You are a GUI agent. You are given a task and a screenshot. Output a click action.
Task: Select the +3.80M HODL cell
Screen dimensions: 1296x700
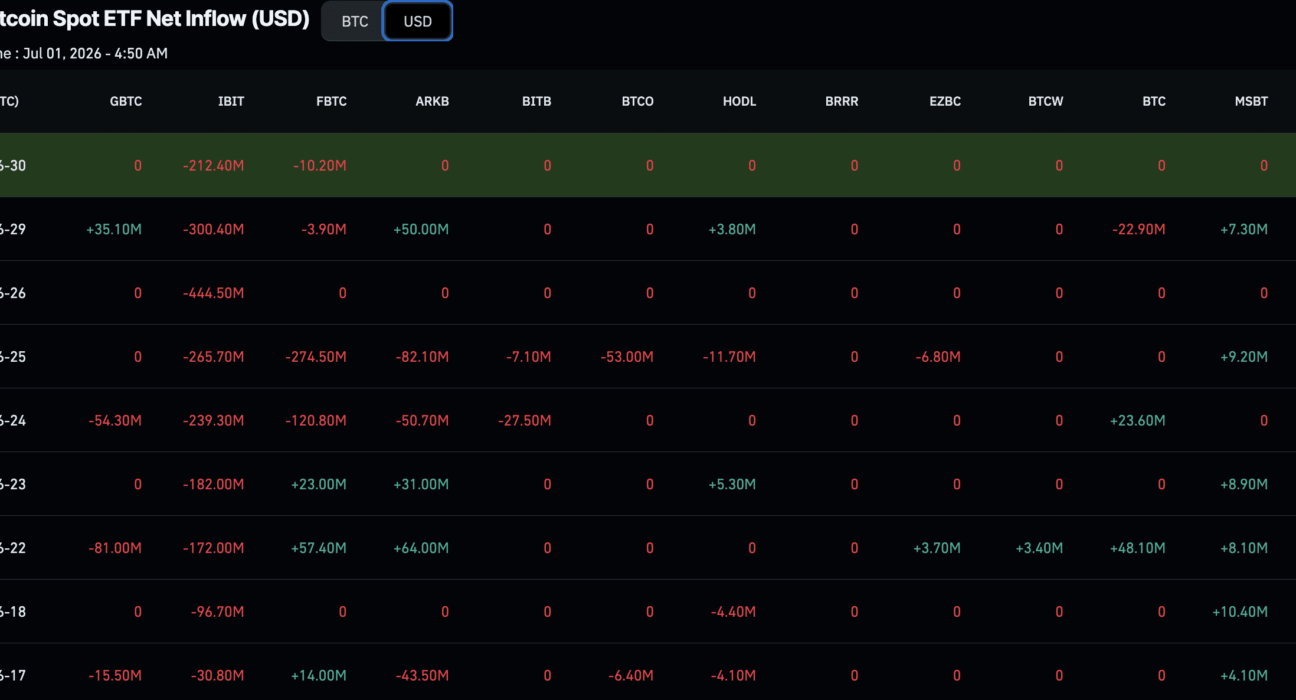732,229
